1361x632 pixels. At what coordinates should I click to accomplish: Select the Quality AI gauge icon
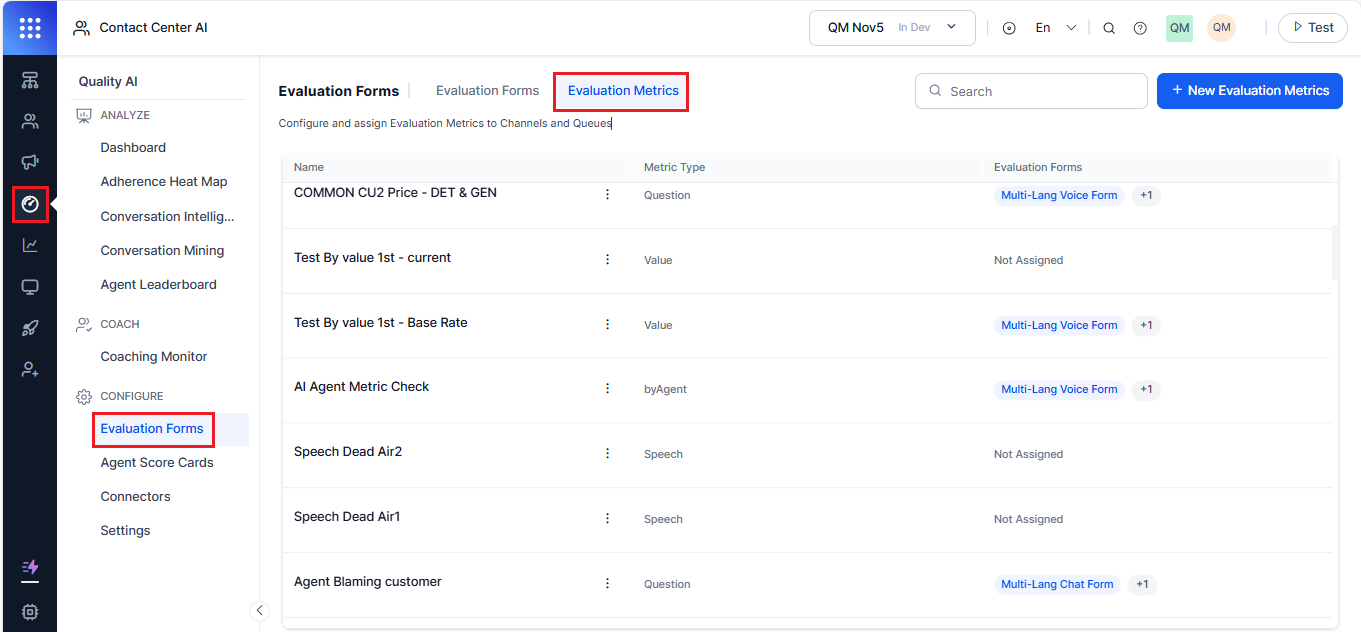tap(30, 204)
